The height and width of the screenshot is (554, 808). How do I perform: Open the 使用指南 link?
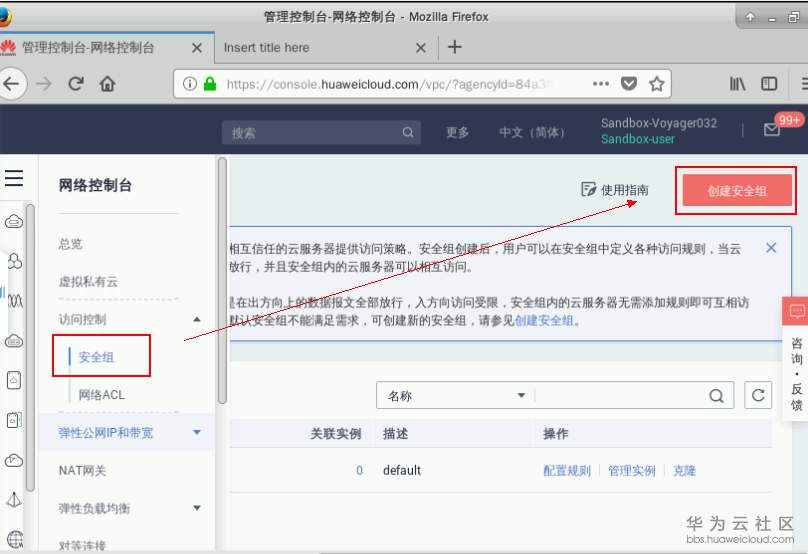(625, 190)
